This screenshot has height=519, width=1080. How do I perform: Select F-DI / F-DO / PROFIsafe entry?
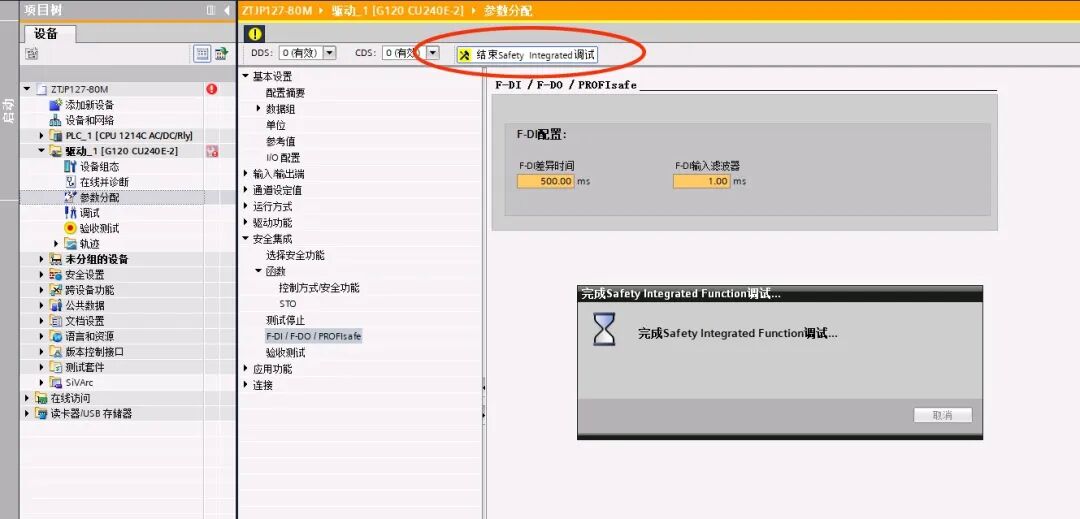[x=313, y=337]
